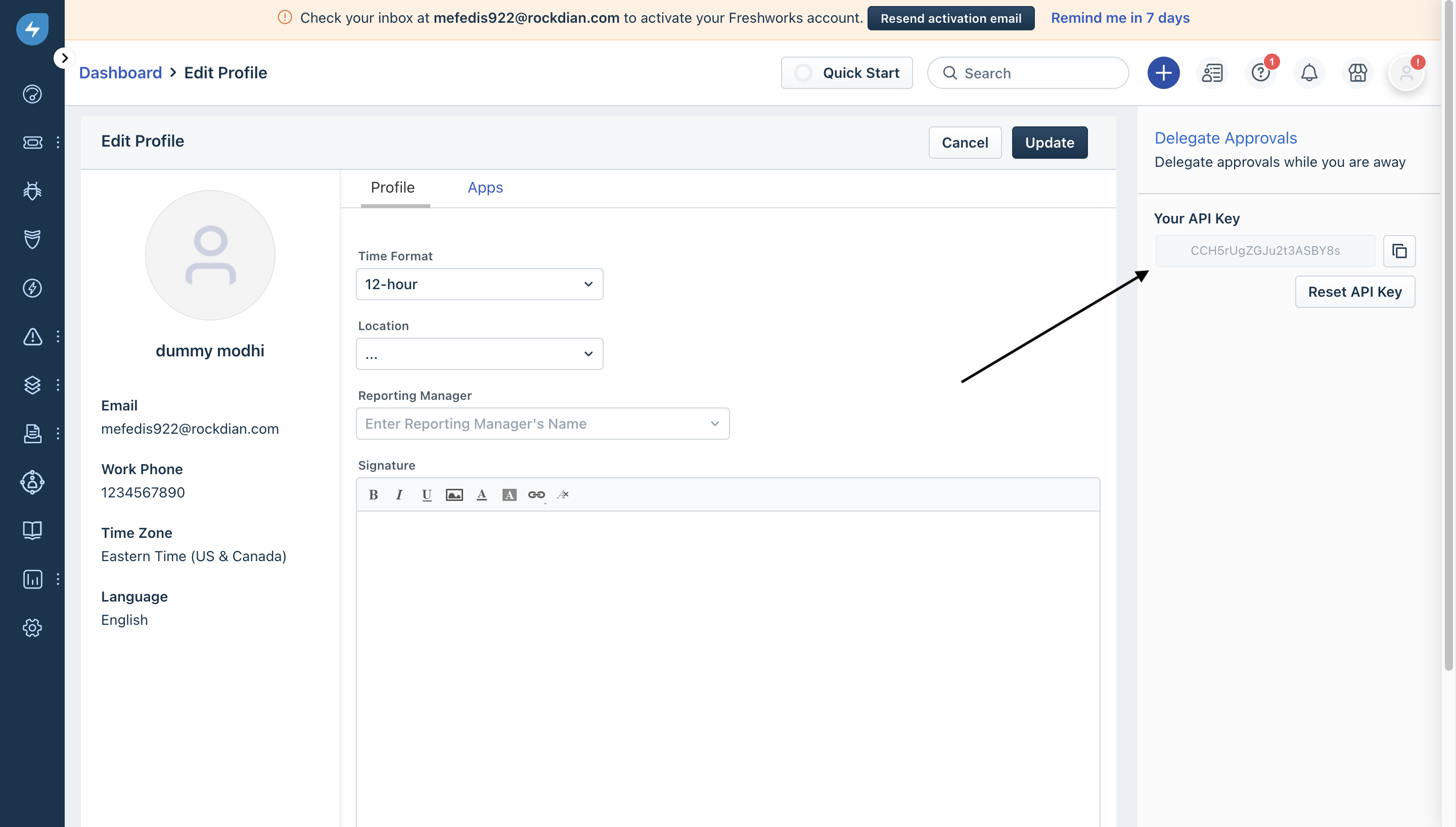This screenshot has width=1456, height=827.
Task: Open the Time Format dropdown
Action: 479,284
